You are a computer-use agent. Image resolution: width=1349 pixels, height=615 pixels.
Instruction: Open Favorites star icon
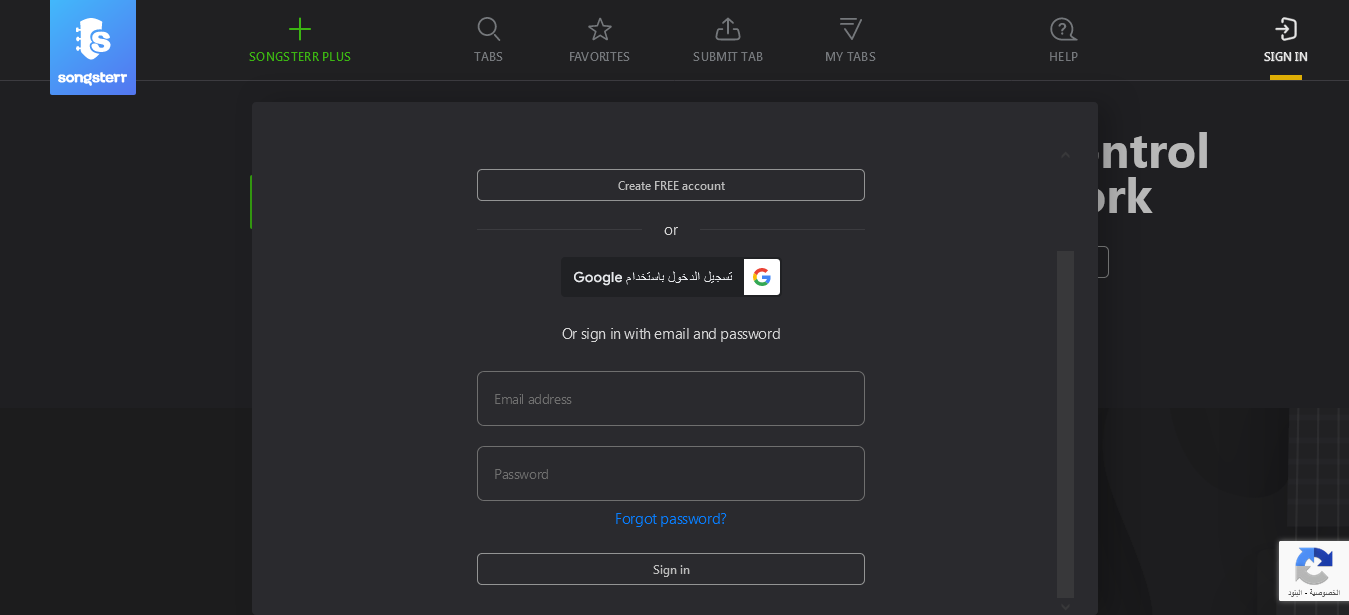(599, 29)
